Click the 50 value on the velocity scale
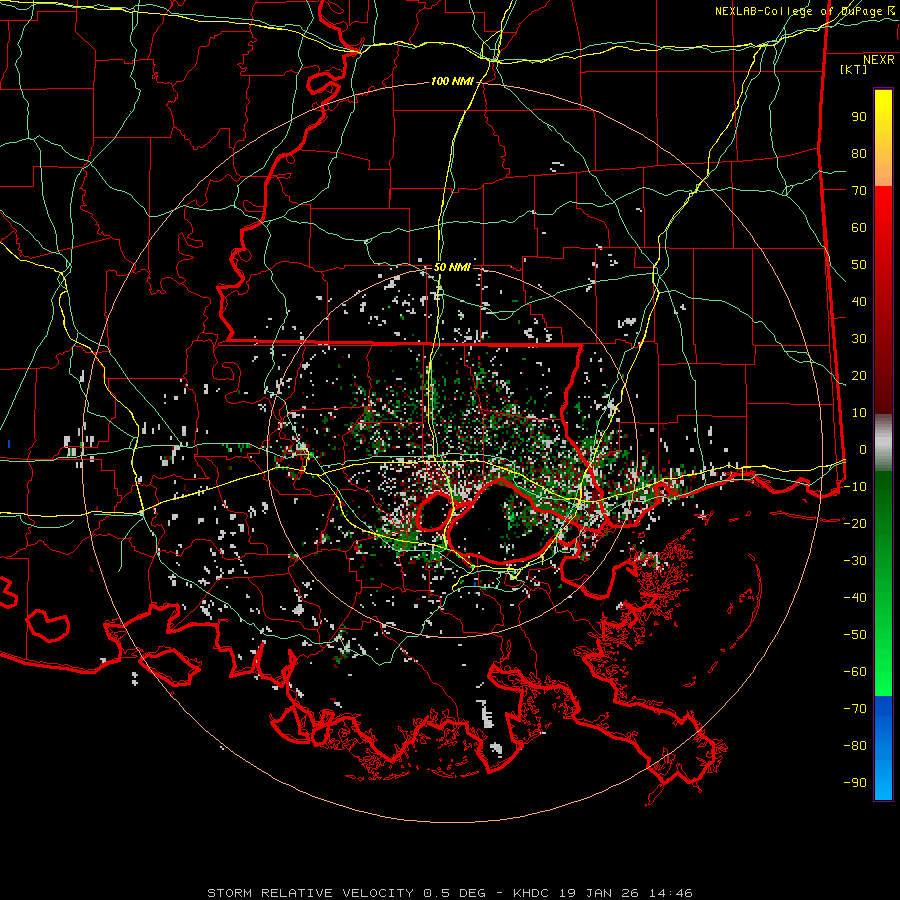 tap(859, 265)
